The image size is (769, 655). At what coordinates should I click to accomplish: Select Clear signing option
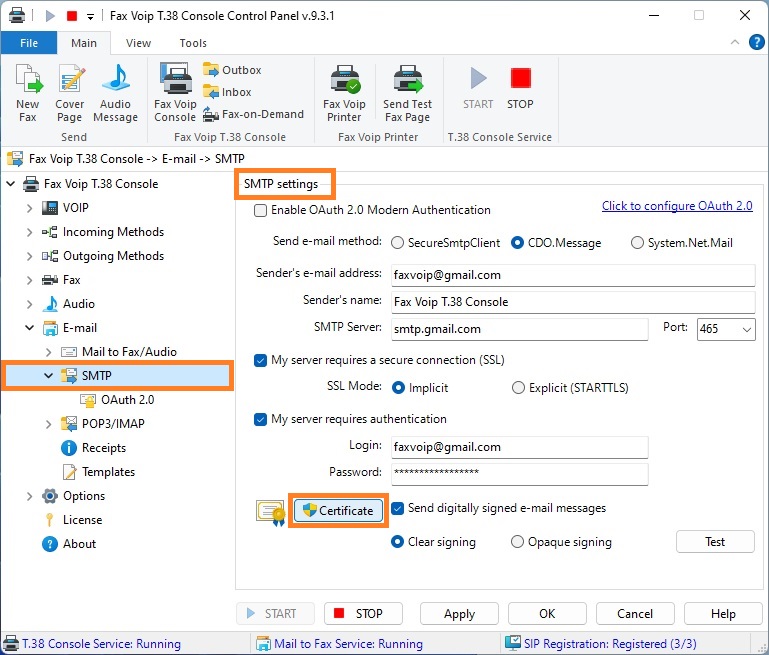coord(398,542)
